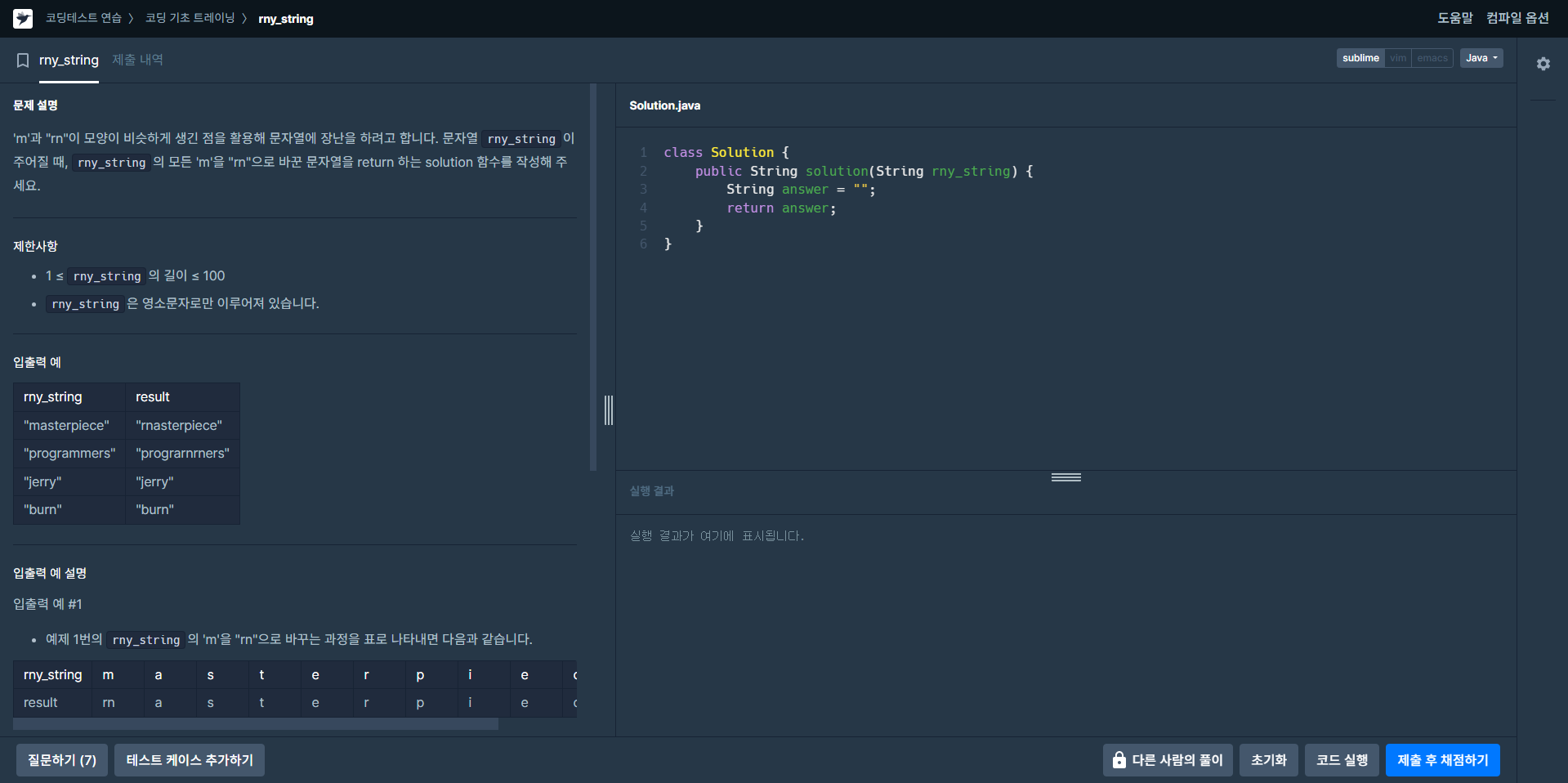Click the "jerry" input cell
Screen dimensions: 1568x783
point(69,481)
